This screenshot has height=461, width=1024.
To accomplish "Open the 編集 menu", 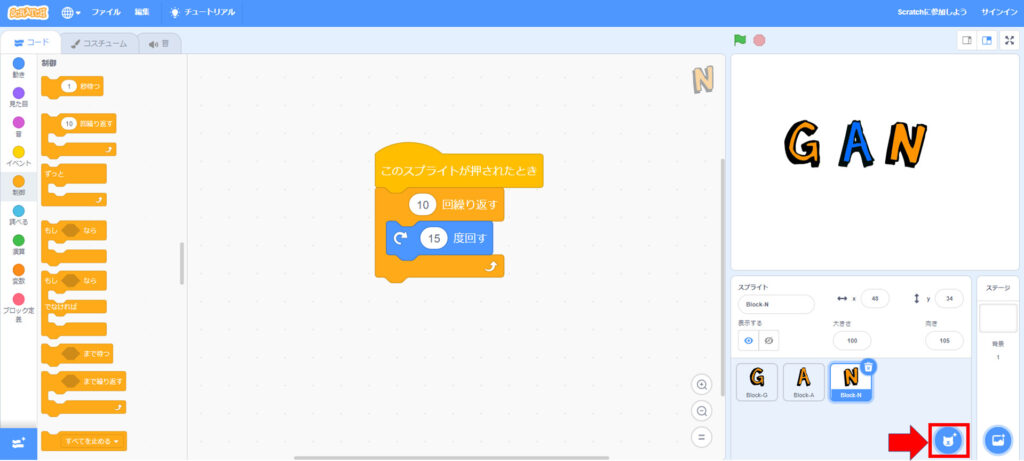I will click(142, 12).
